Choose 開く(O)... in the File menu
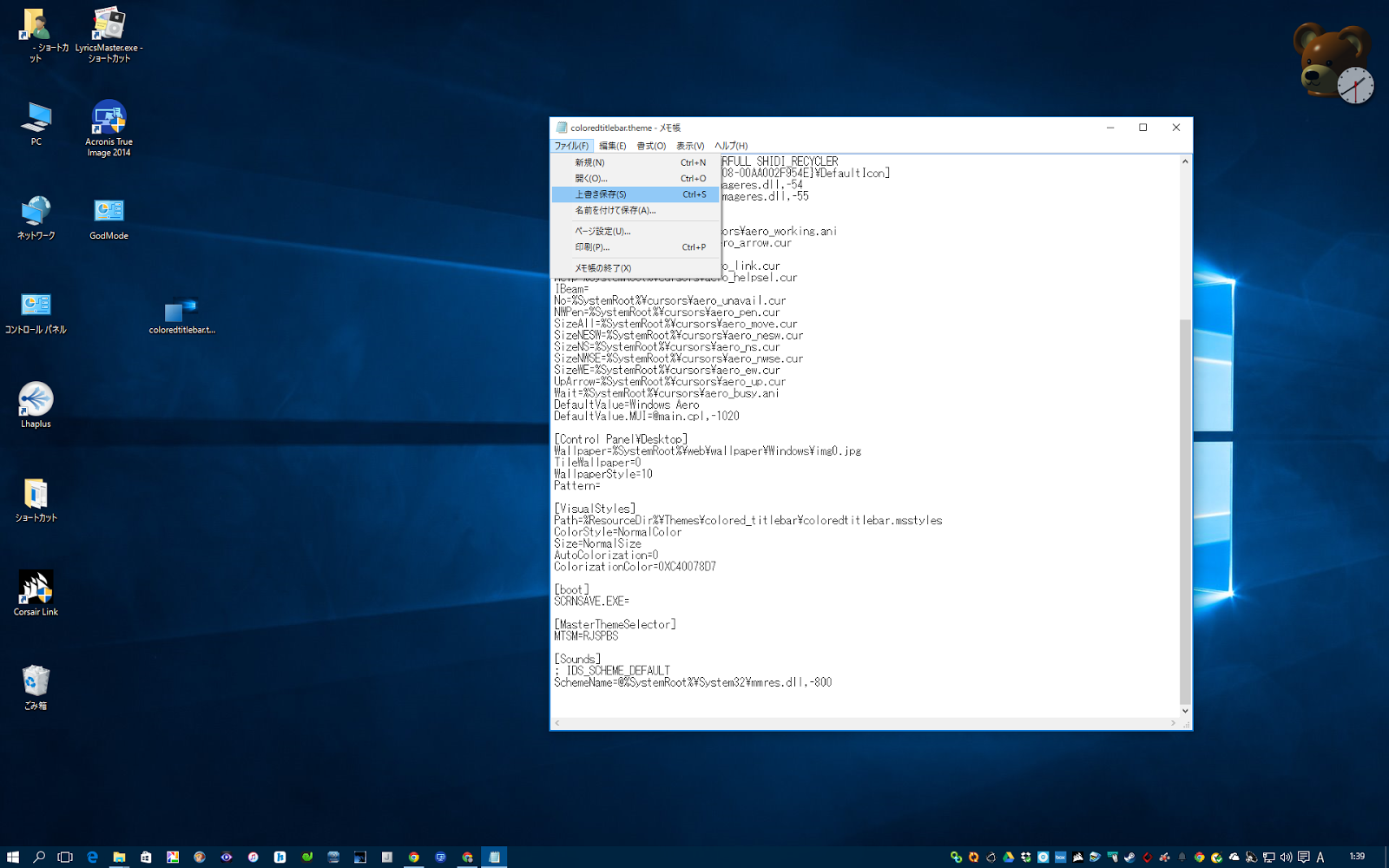This screenshot has height=868, width=1389. coord(636,178)
